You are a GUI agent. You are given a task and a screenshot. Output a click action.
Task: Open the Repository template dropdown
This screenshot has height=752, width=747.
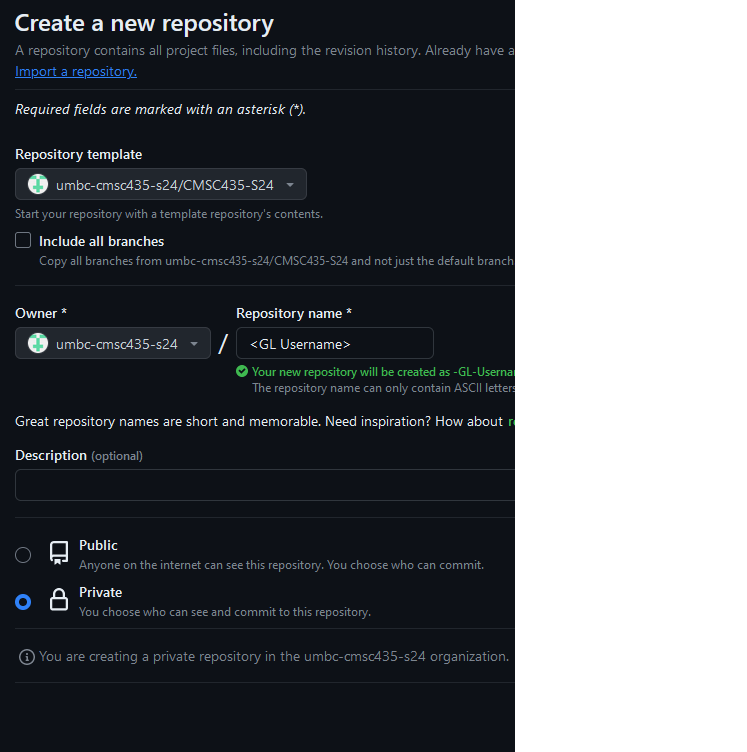161,184
